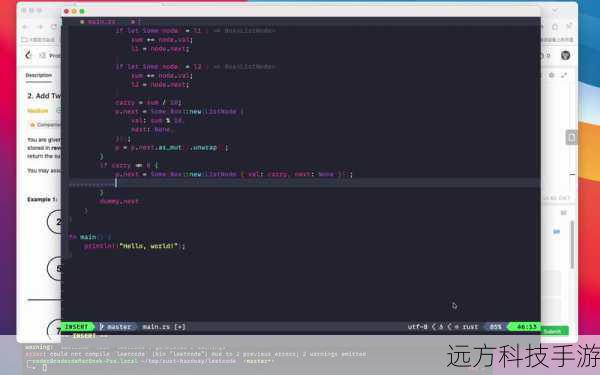Select the main.rs buffer tab in Vim
Viewport: 600px width, 375px height.
pyautogui.click(x=101, y=22)
